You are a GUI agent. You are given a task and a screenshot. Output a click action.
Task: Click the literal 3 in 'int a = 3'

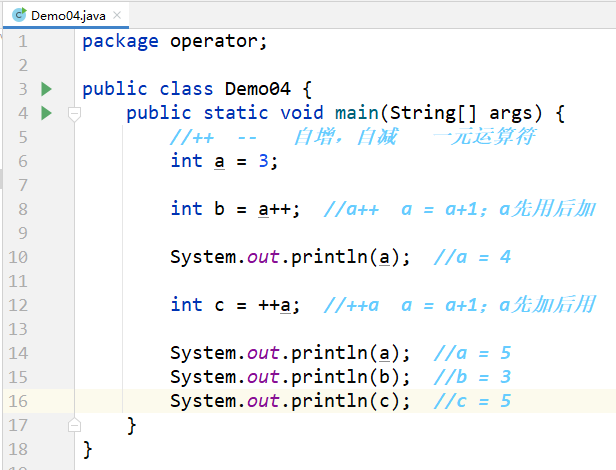[x=264, y=161]
